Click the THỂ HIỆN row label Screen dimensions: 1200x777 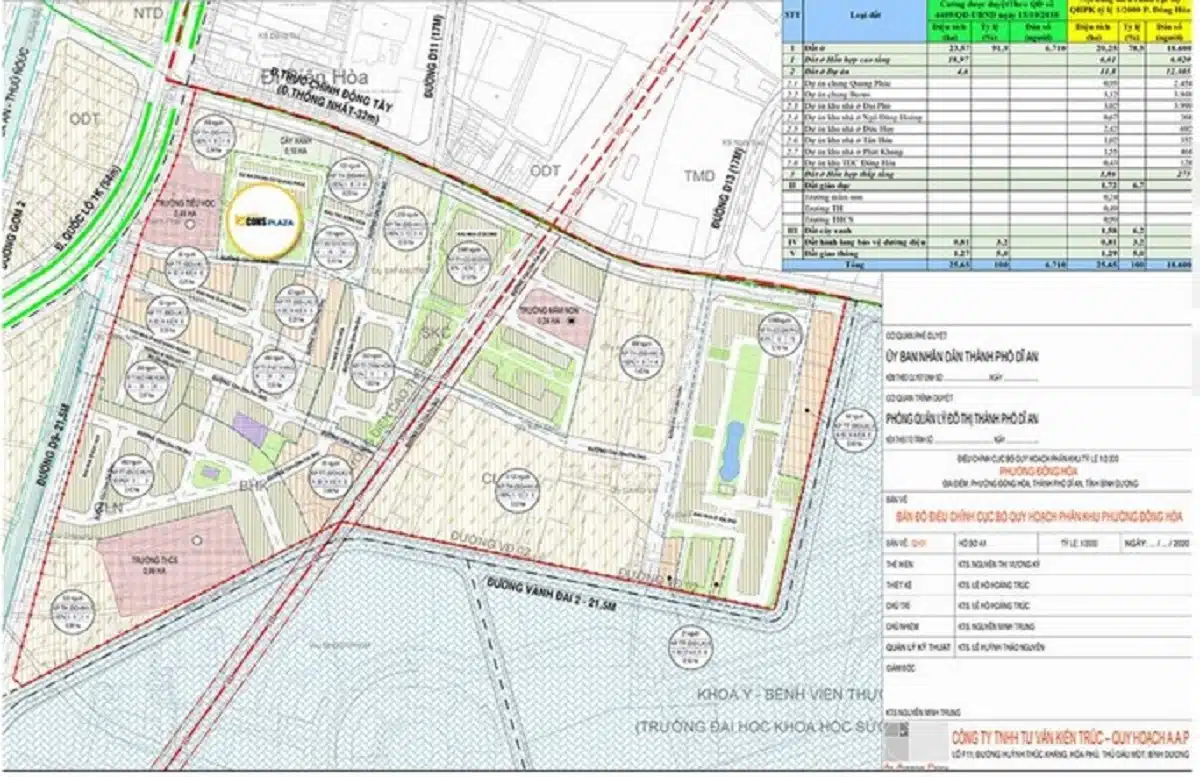tap(899, 564)
